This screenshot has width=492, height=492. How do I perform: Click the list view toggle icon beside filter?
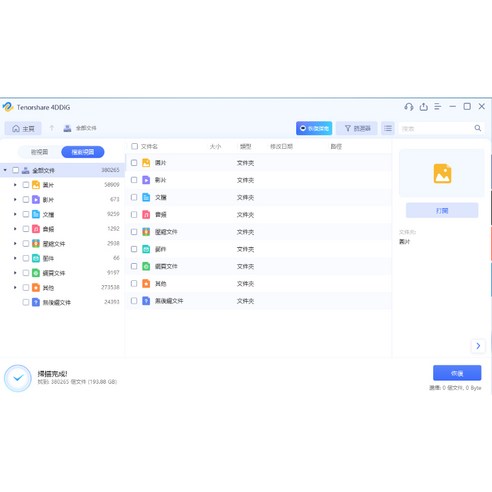click(388, 128)
